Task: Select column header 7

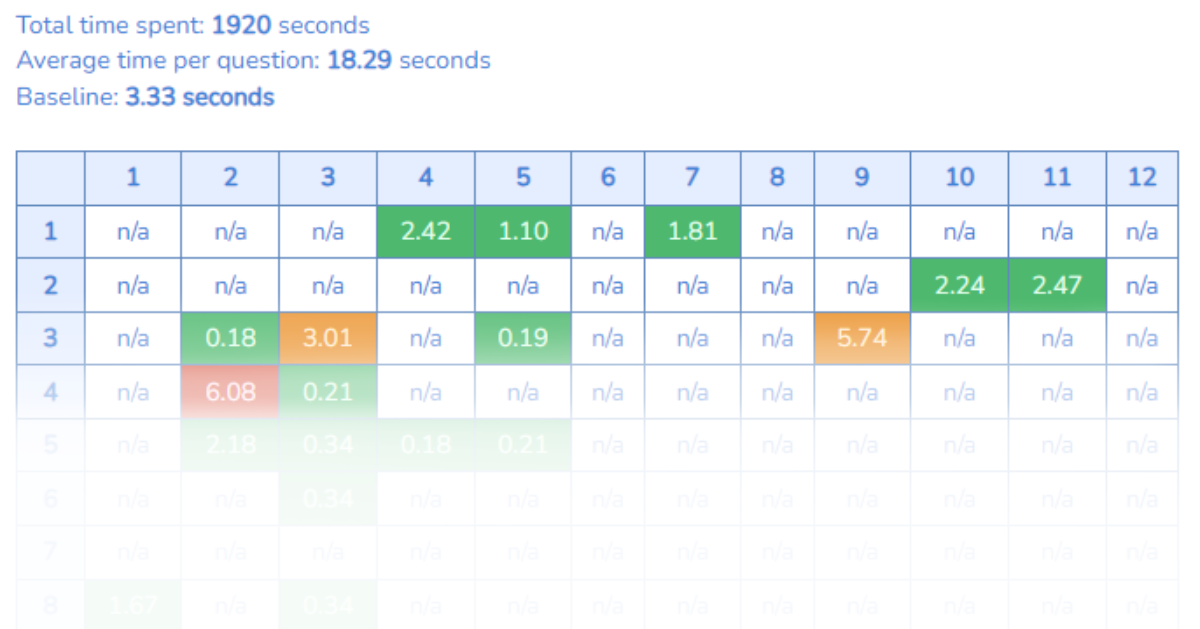Action: 692,178
